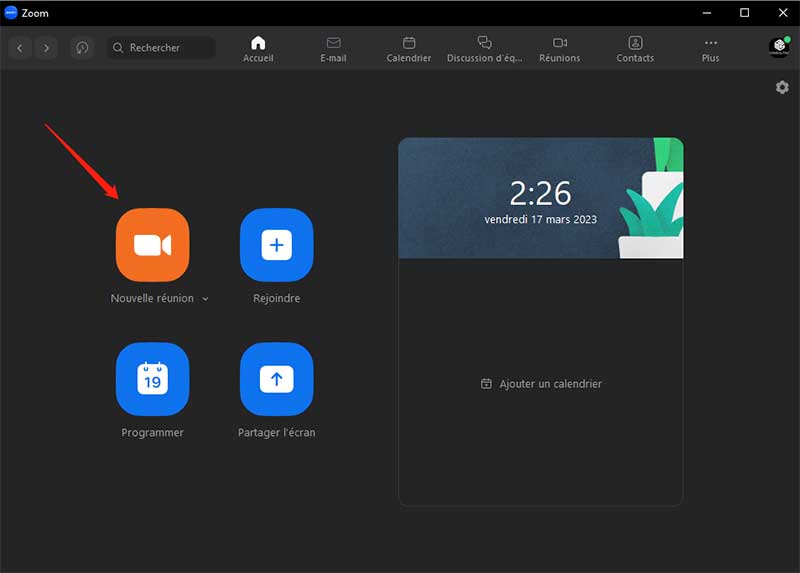This screenshot has height=573, width=800.
Task: Click the Ajouter un calendrier link
Action: point(541,384)
